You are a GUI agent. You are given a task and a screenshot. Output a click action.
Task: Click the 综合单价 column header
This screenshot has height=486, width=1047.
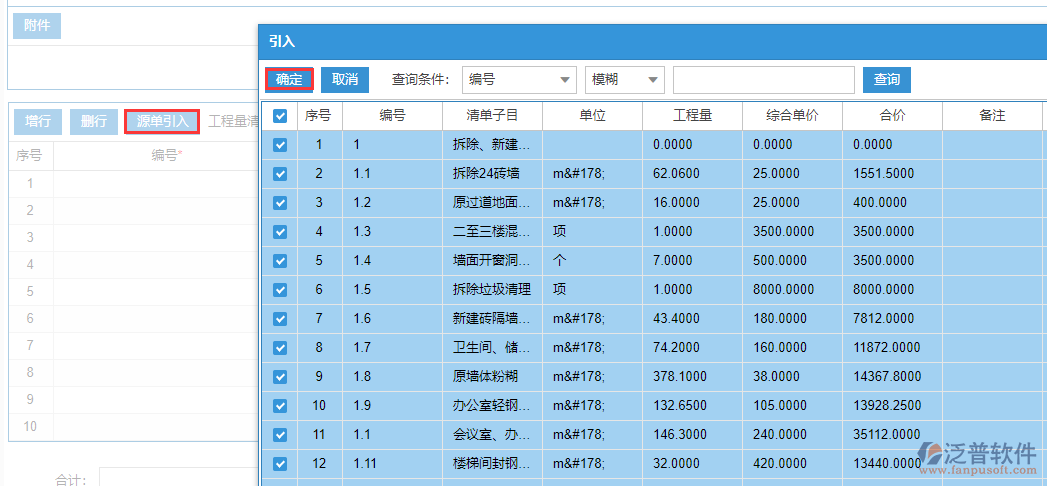click(792, 116)
